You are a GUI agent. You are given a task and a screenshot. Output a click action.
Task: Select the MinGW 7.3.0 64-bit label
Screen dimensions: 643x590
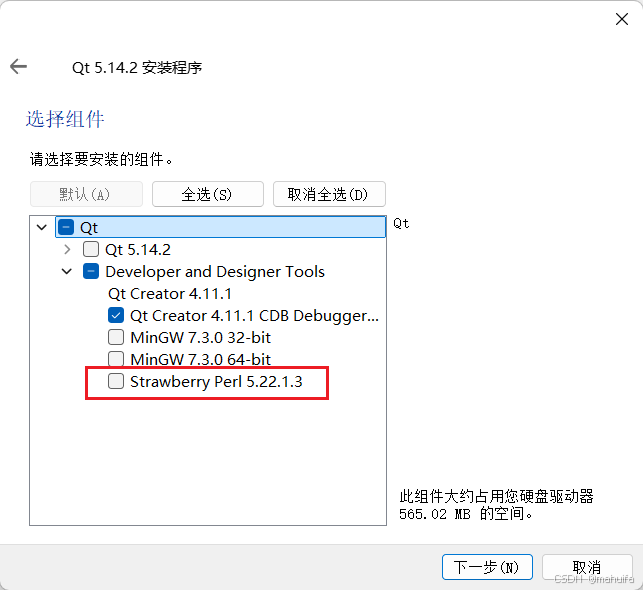tap(201, 359)
